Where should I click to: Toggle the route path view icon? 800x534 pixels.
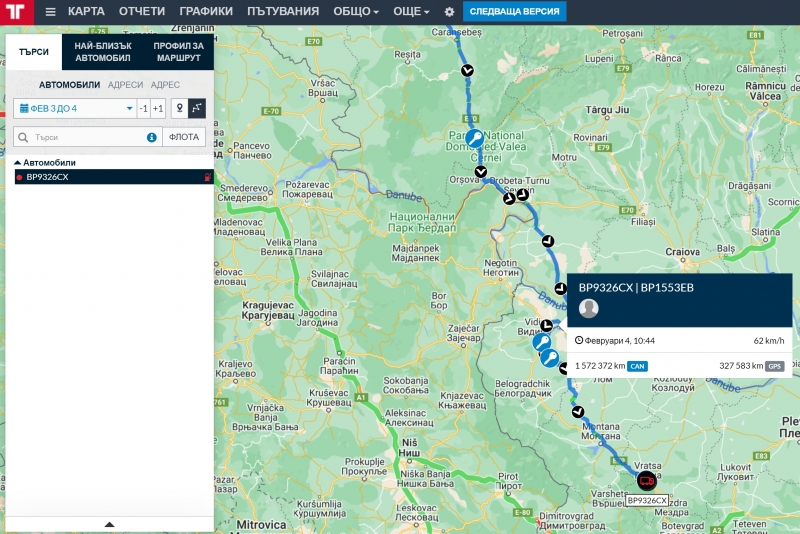(x=197, y=108)
